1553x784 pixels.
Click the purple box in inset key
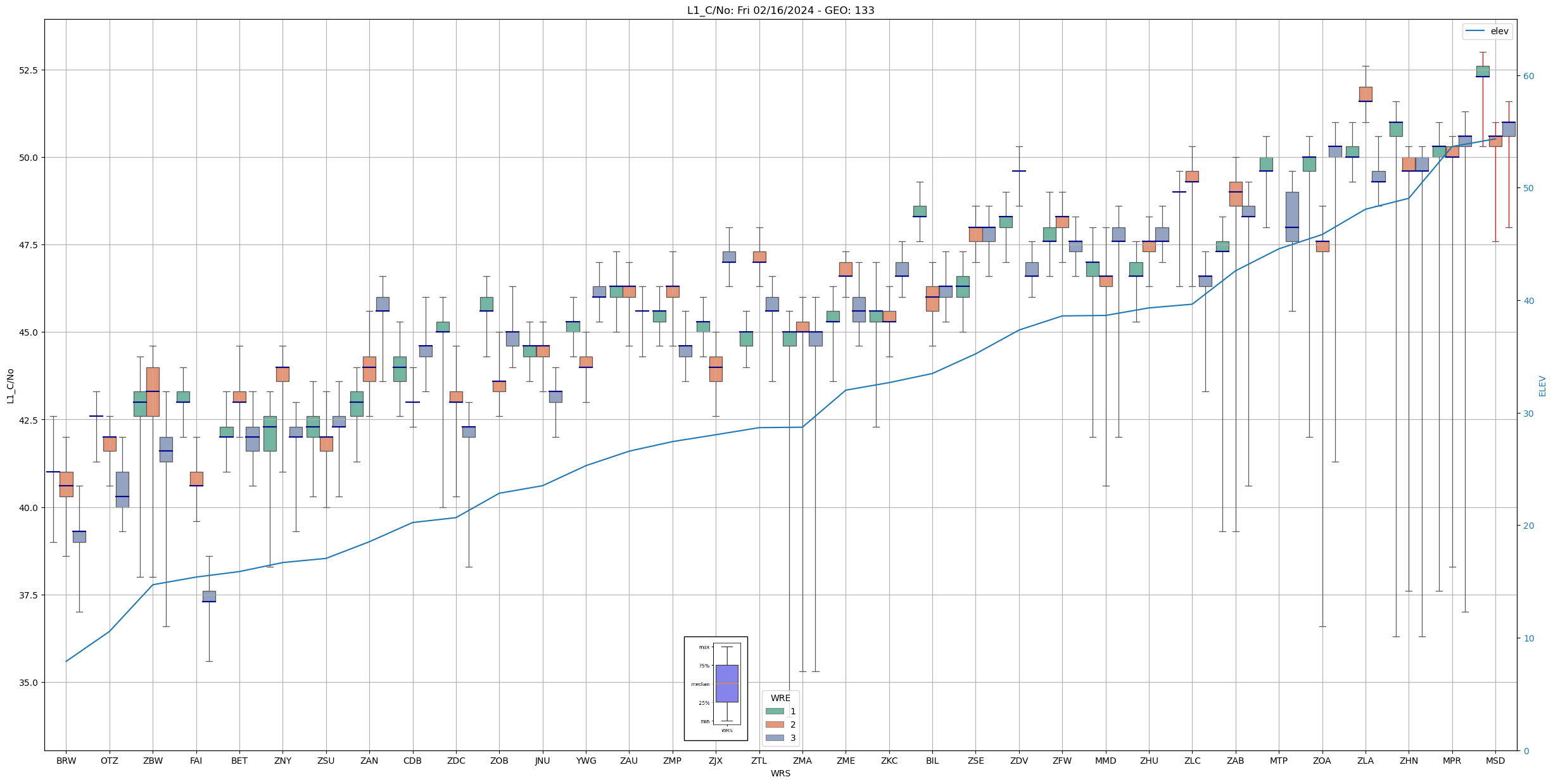point(726,683)
